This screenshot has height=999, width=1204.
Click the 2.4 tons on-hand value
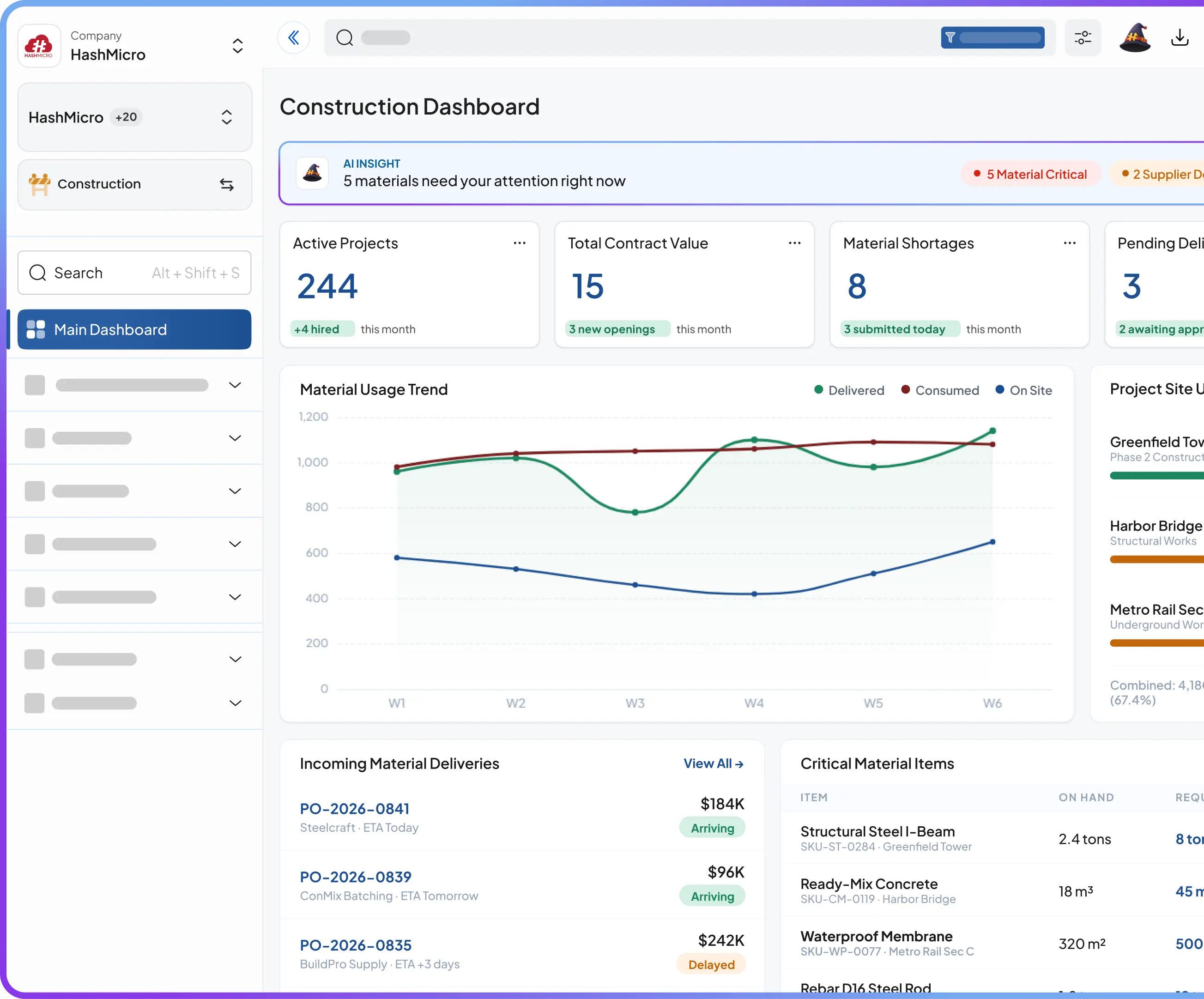click(x=1085, y=839)
